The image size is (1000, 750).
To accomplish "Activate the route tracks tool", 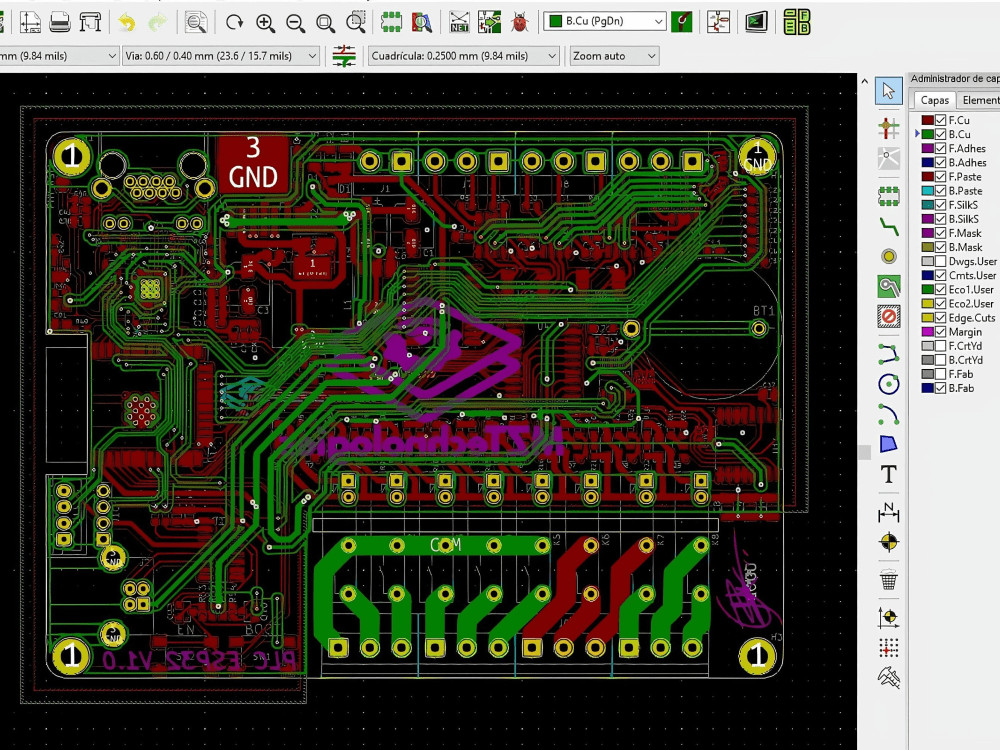I will click(x=887, y=227).
